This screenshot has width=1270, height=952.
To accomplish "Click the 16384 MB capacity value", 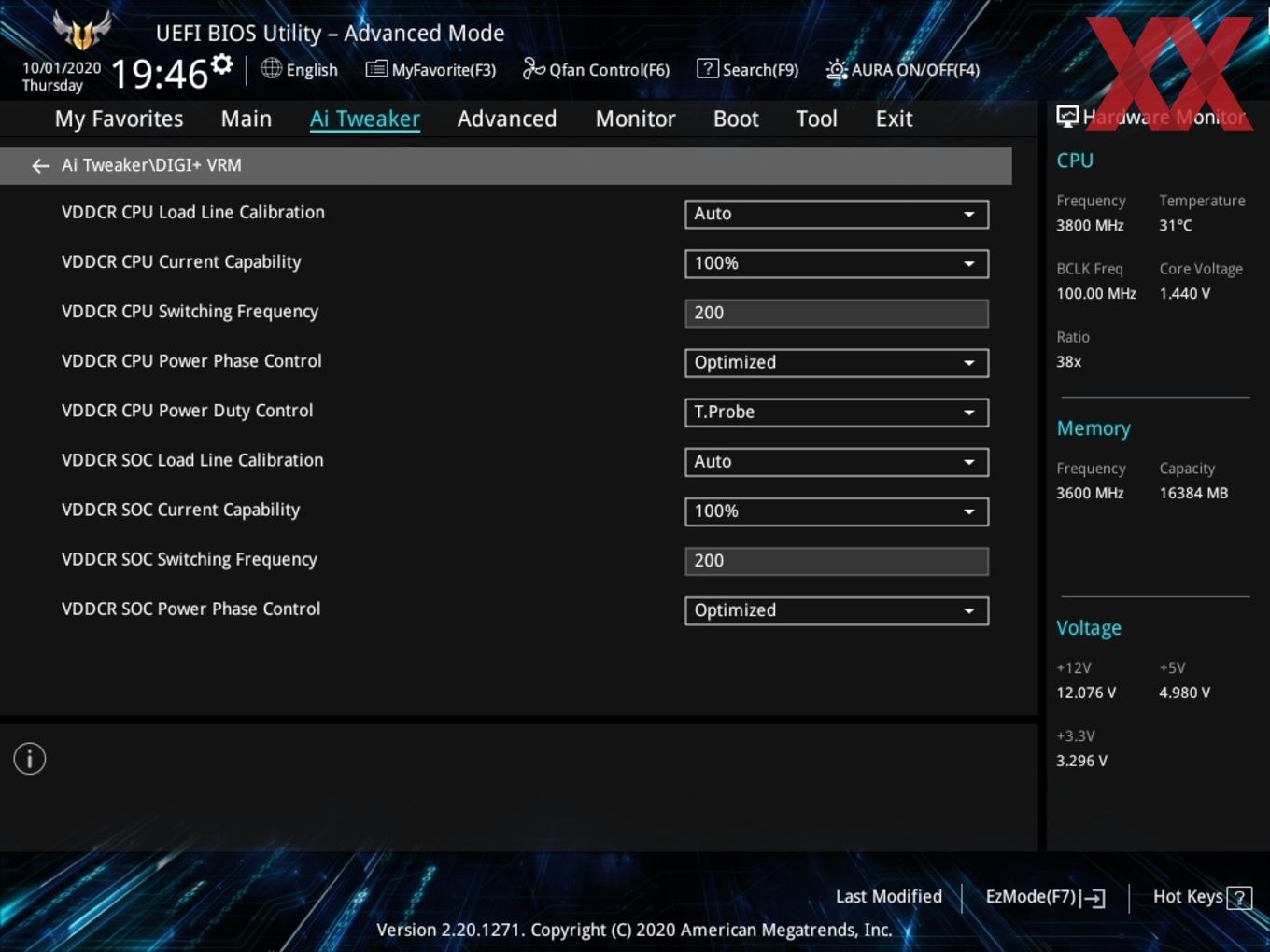I will pos(1193,493).
